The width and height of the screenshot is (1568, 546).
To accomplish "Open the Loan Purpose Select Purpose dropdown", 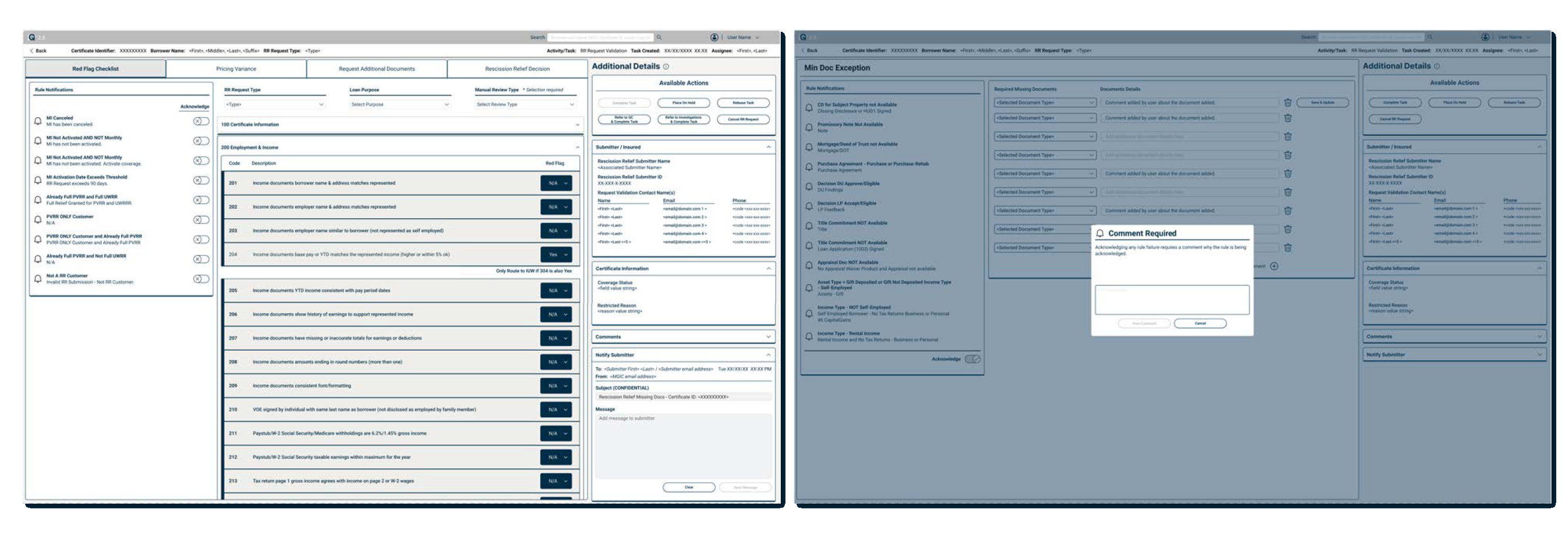I will tap(400, 105).
